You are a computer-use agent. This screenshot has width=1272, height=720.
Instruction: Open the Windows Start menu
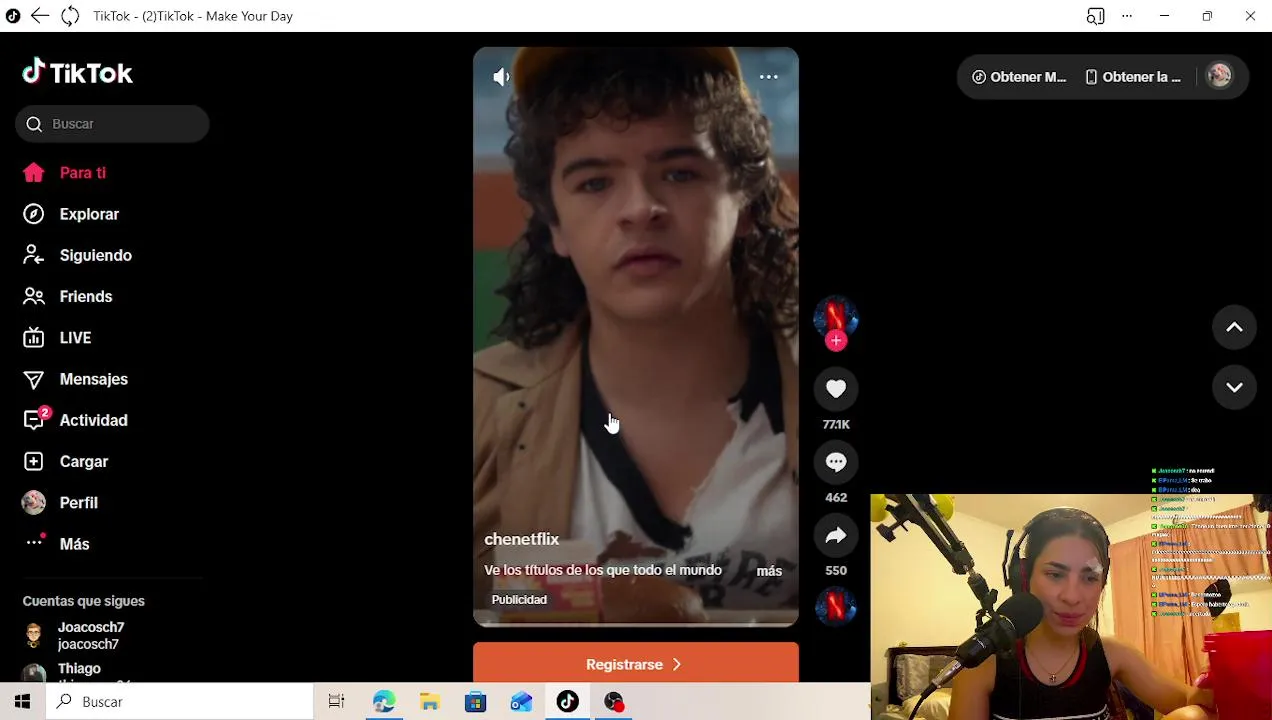[x=22, y=702]
